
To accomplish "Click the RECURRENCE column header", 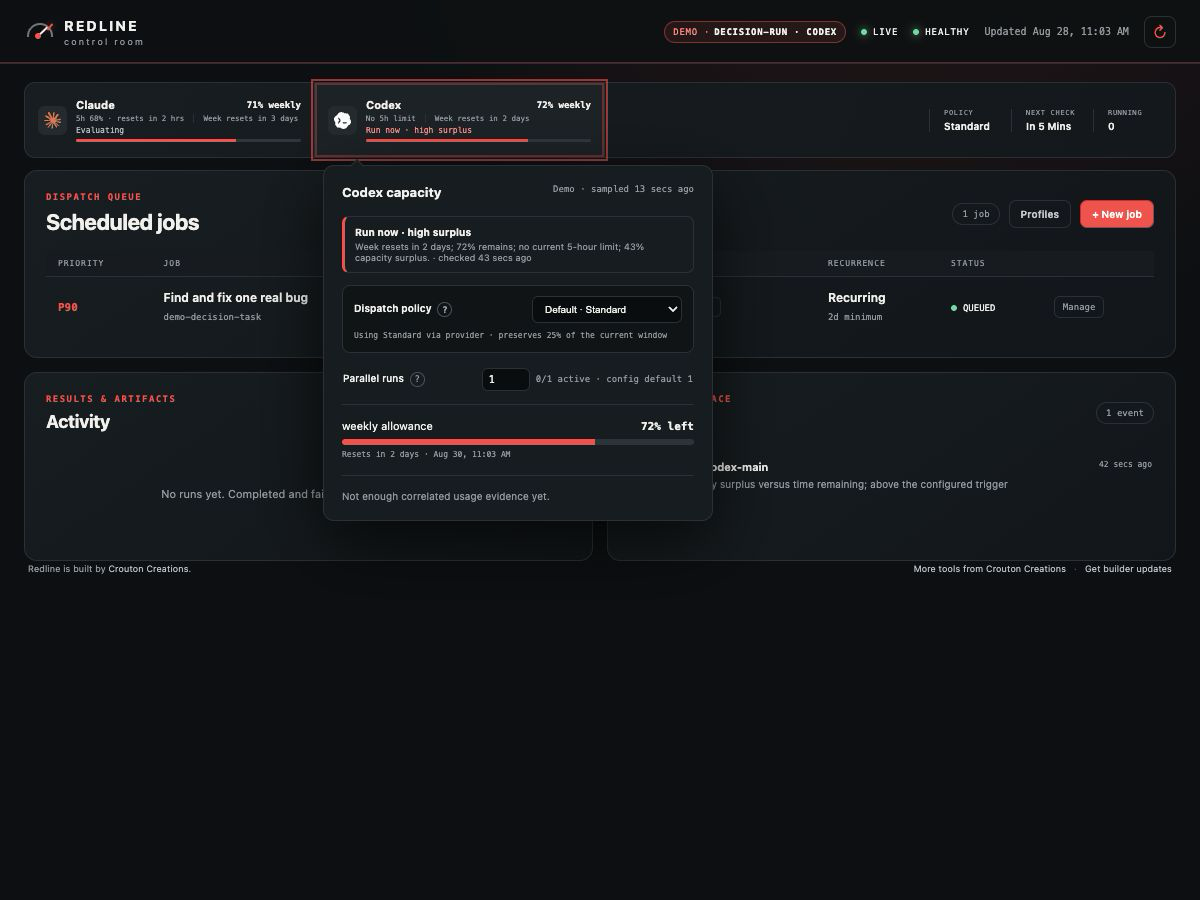I will pyautogui.click(x=856, y=263).
